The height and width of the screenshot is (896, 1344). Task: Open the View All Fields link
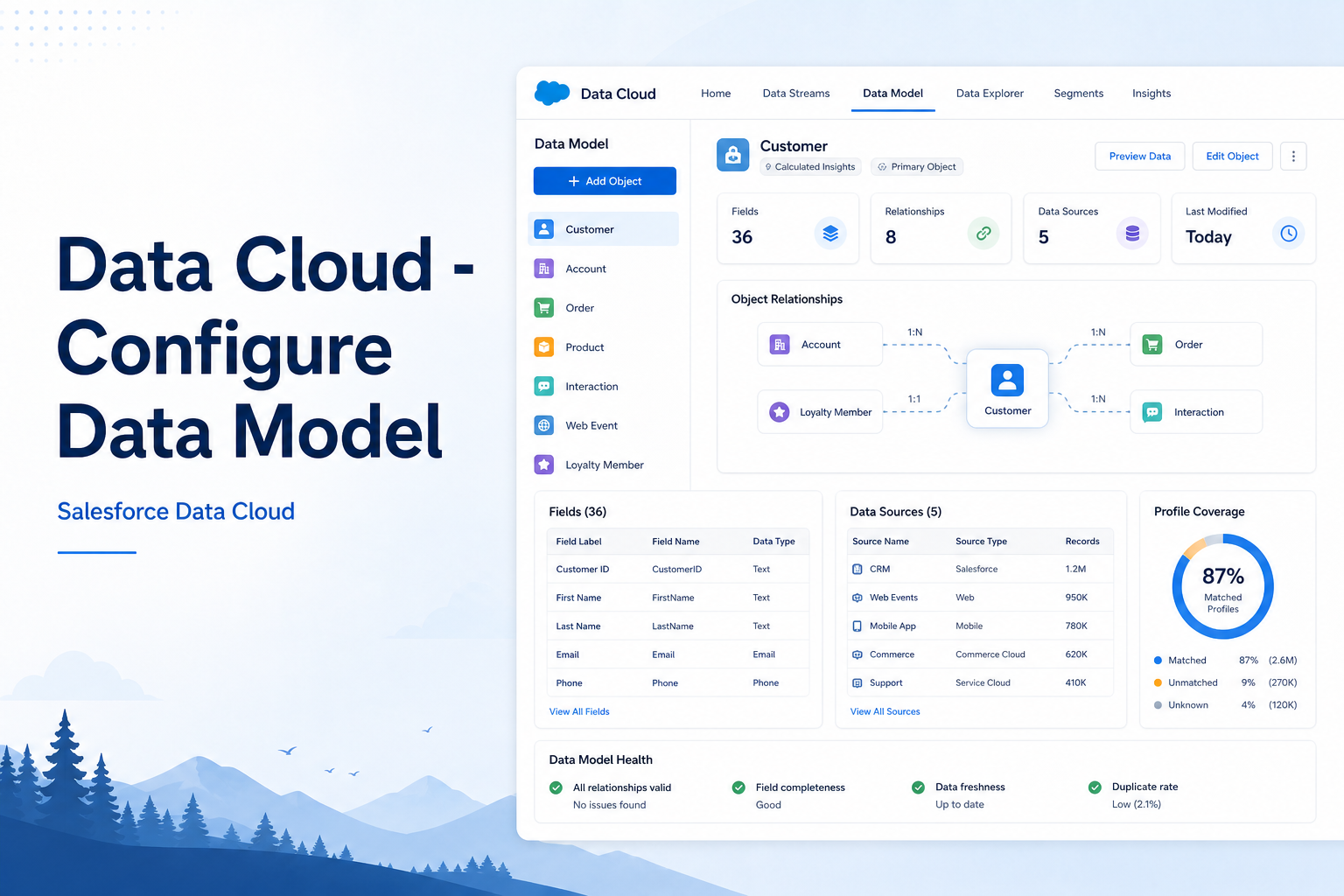tap(579, 712)
